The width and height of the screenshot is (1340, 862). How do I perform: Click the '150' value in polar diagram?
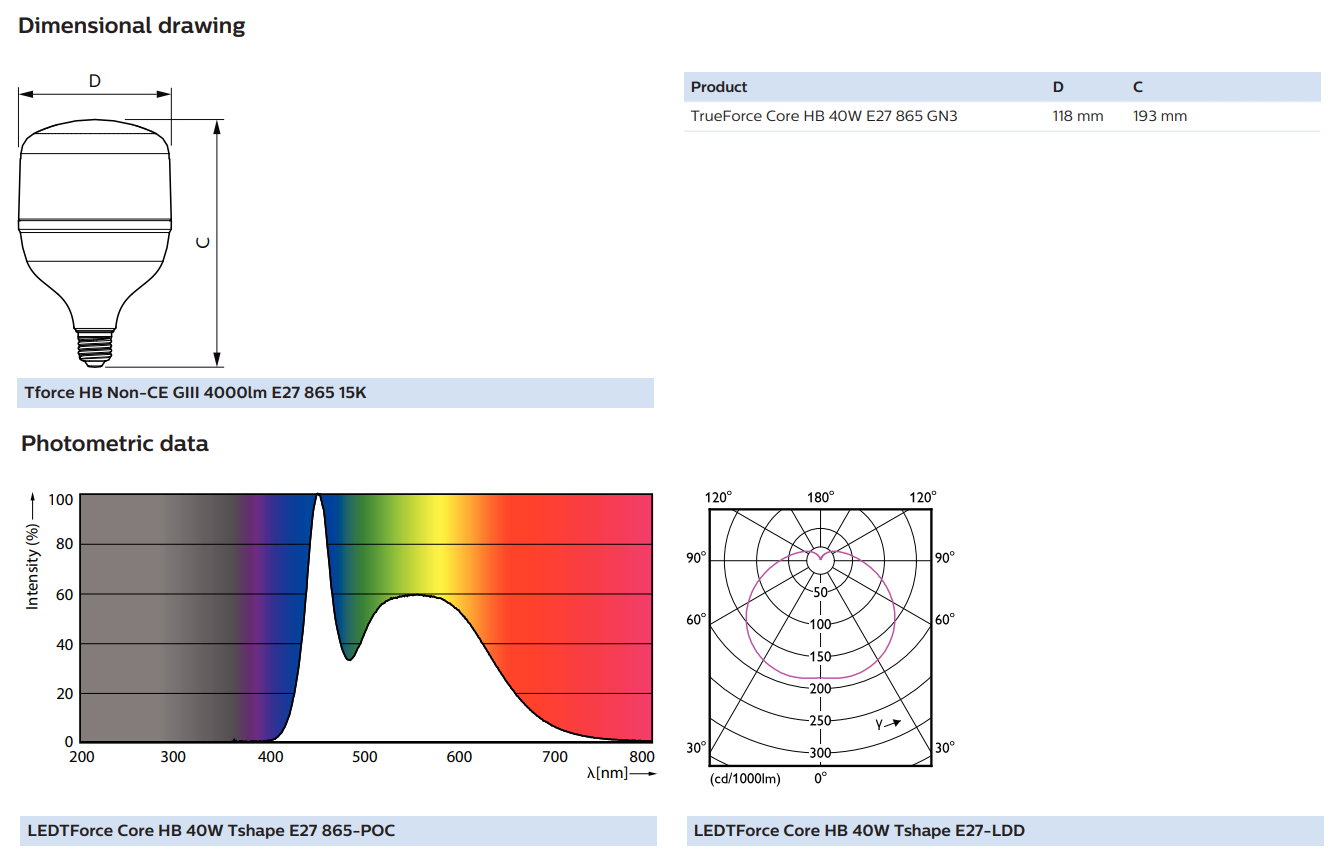pos(820,657)
